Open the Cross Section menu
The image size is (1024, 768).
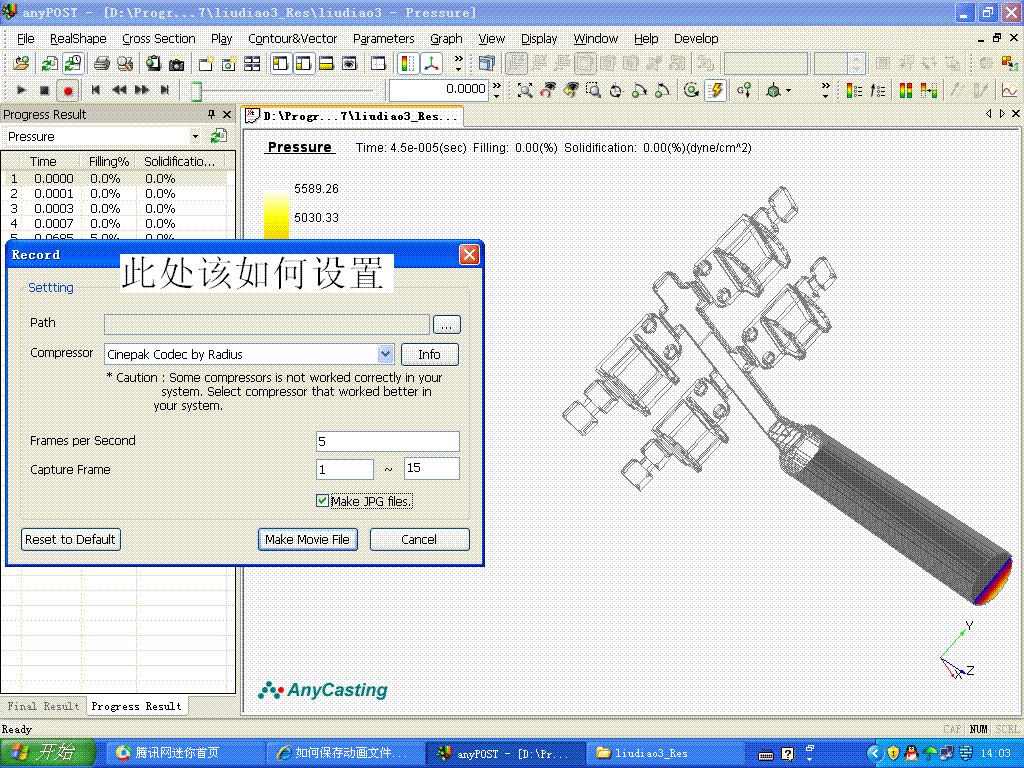pos(159,39)
